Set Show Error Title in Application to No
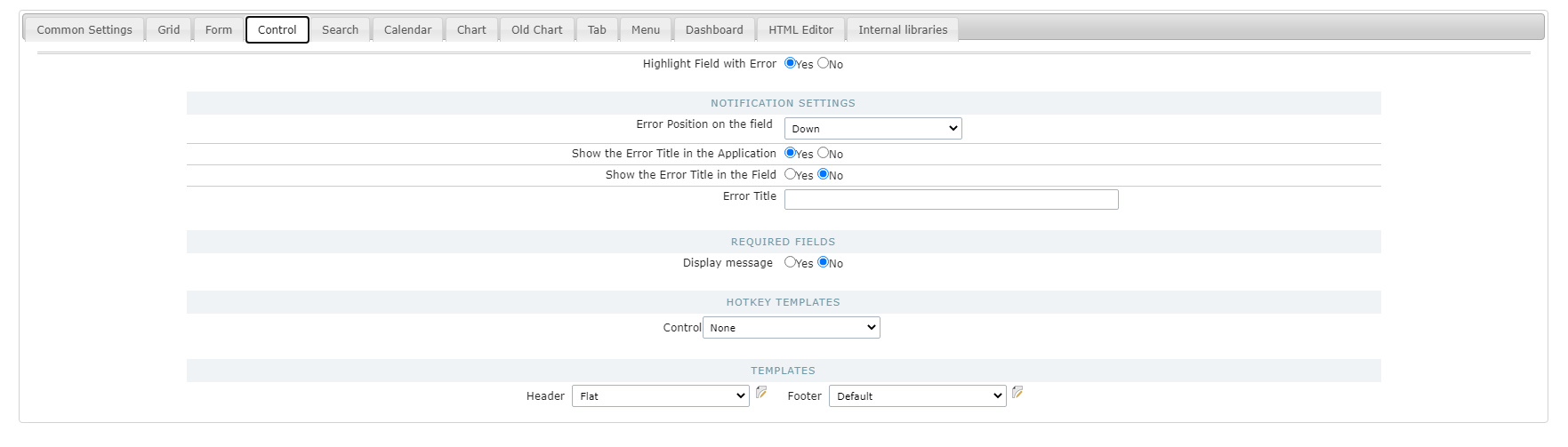 coord(823,153)
